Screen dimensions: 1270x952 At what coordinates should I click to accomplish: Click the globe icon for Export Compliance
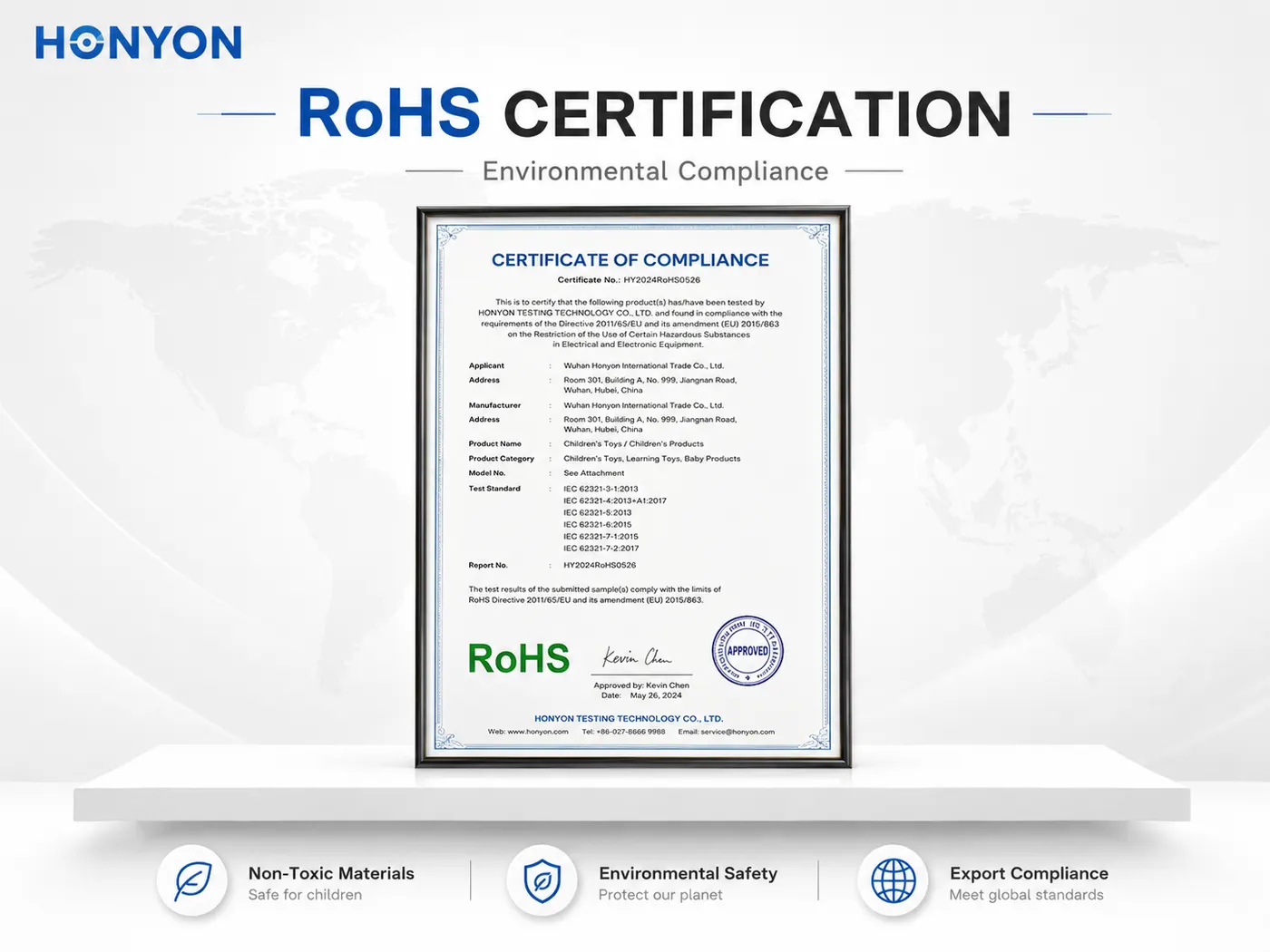pyautogui.click(x=894, y=880)
